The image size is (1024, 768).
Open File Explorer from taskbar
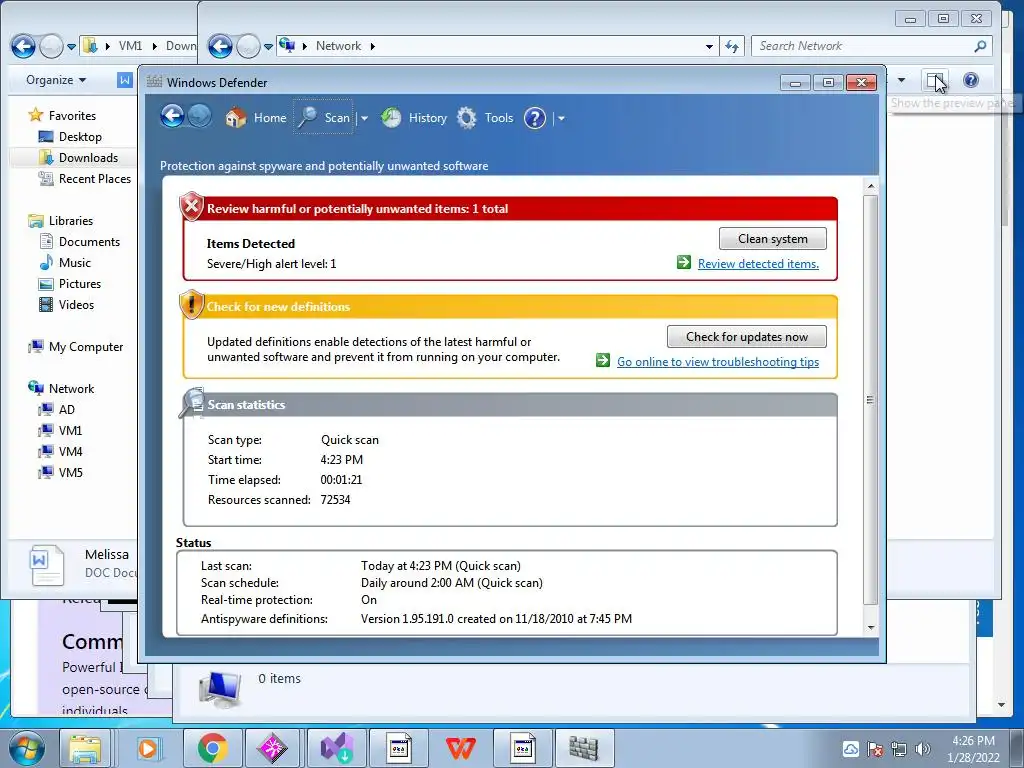85,748
